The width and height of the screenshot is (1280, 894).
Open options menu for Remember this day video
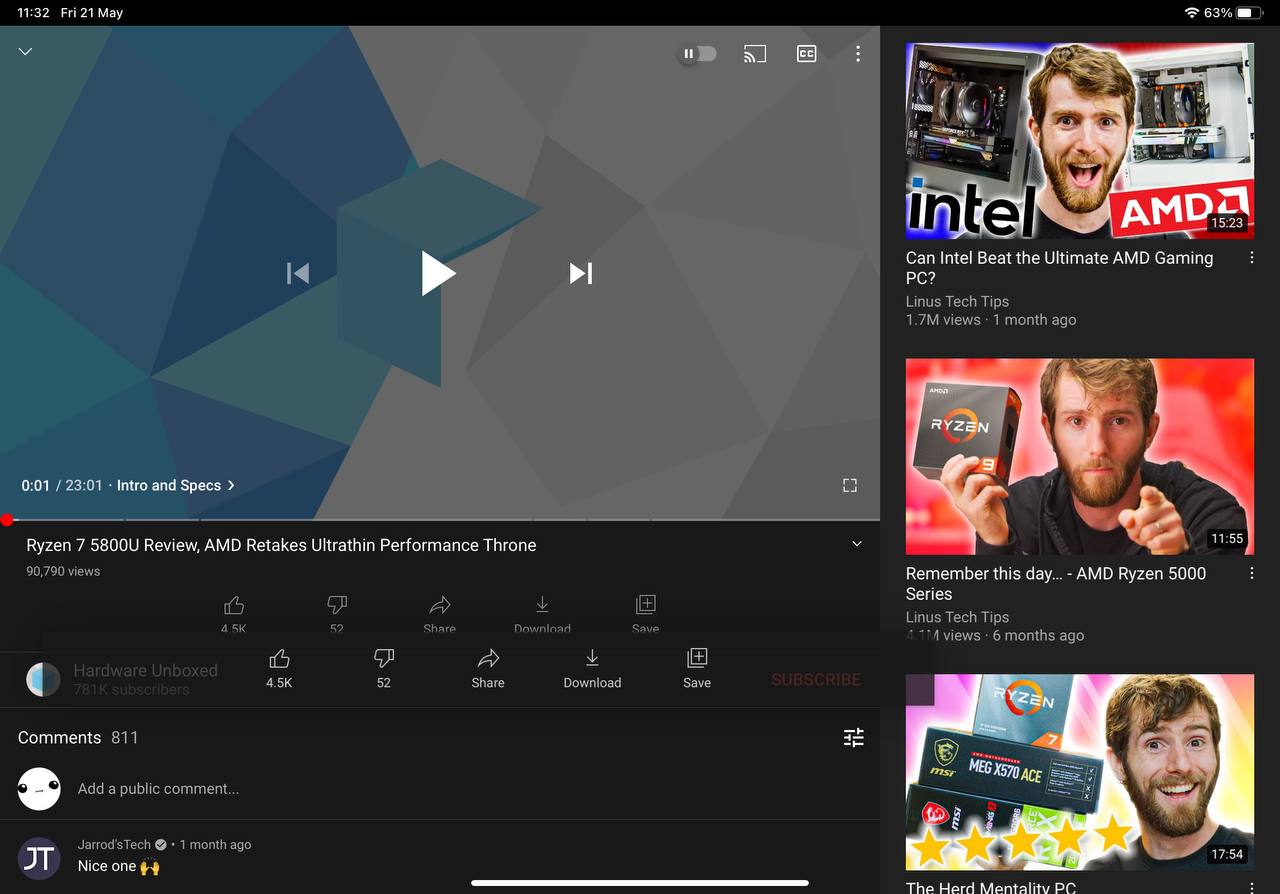point(1252,574)
